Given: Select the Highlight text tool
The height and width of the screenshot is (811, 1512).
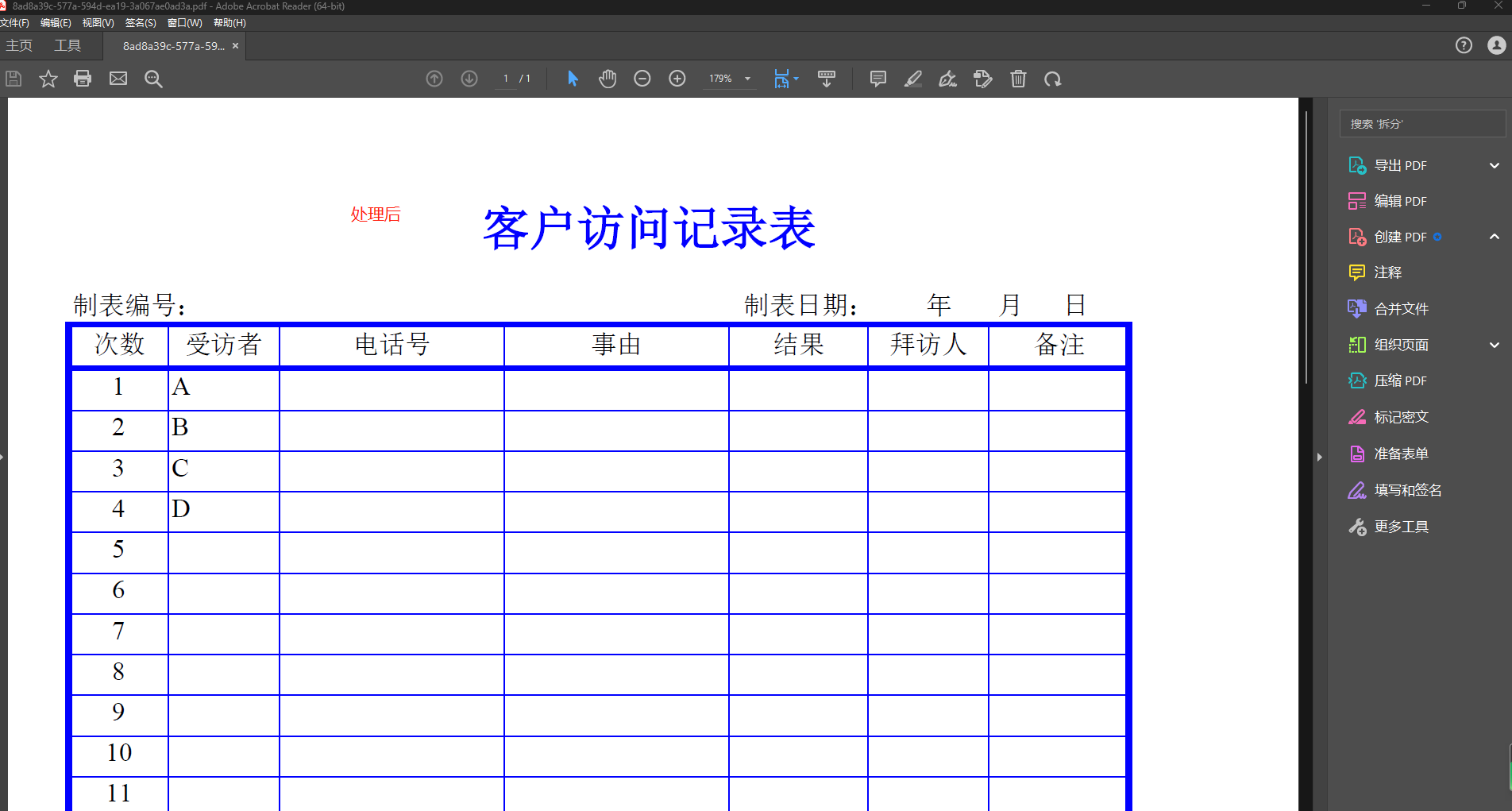Looking at the screenshot, I should (912, 79).
